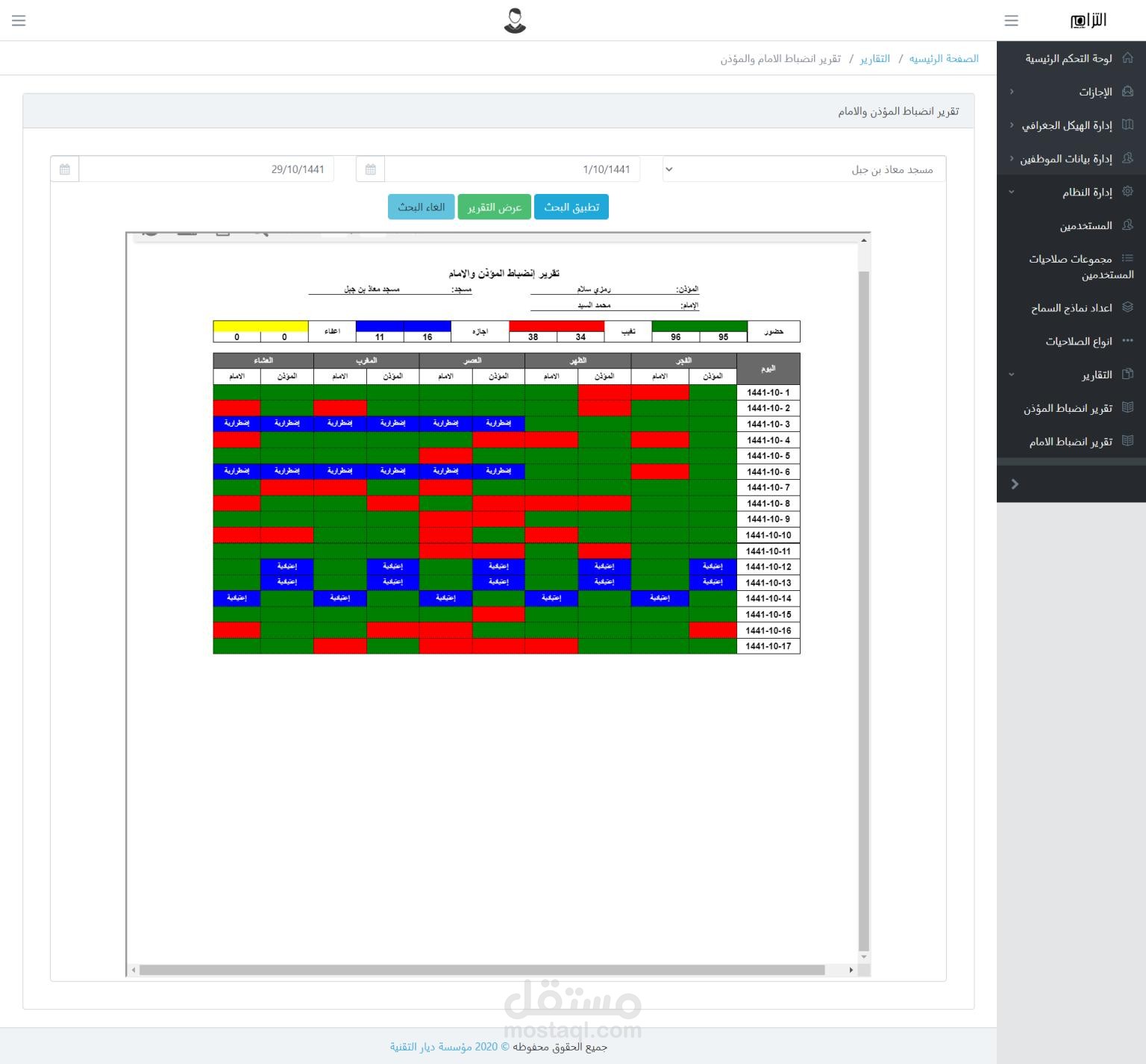The image size is (1146, 1064).
Task: Click مؤسسة ديار التقنية footer link
Action: click(x=431, y=1046)
